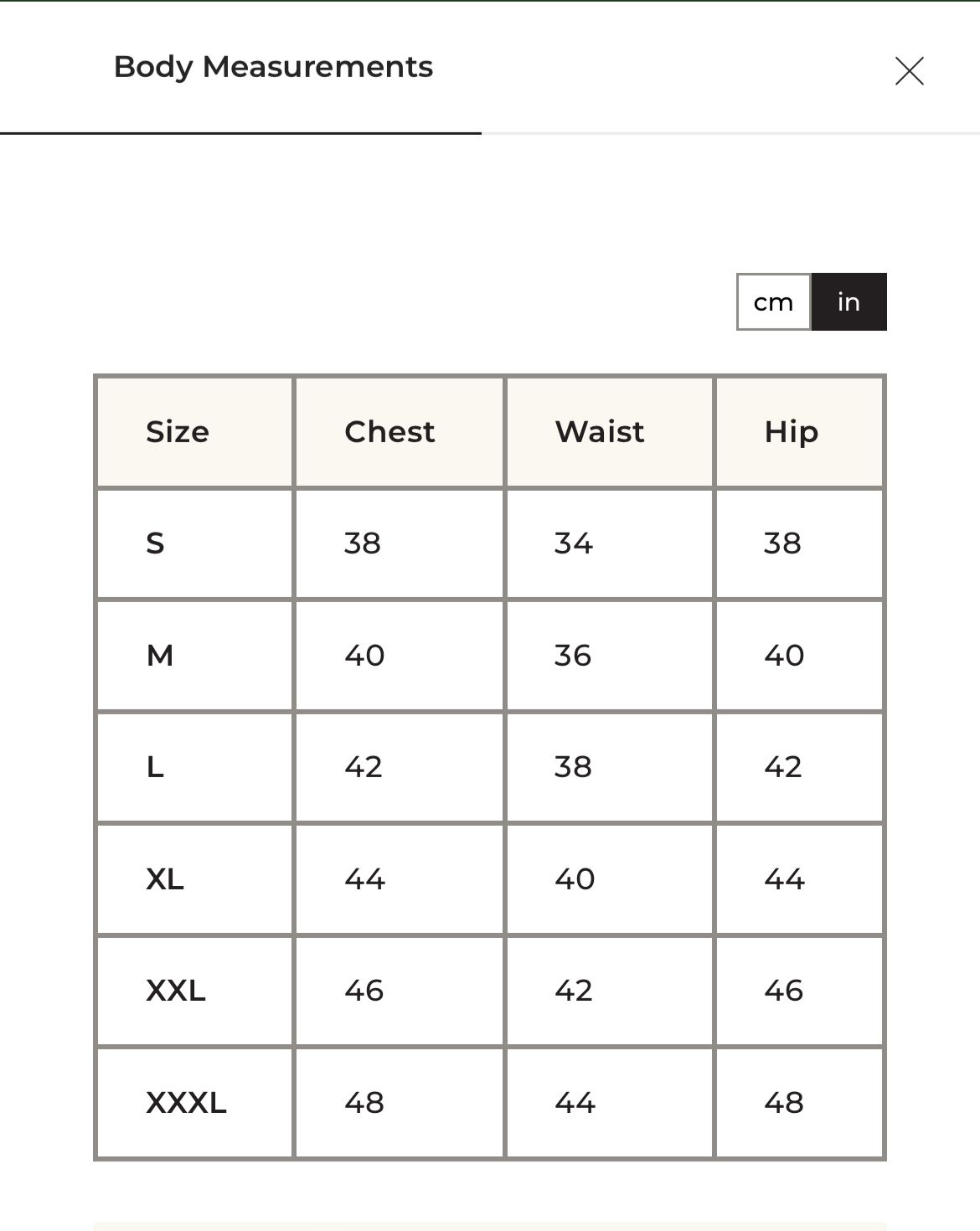Select the in unit toggle
980x1231 pixels.
click(x=848, y=302)
